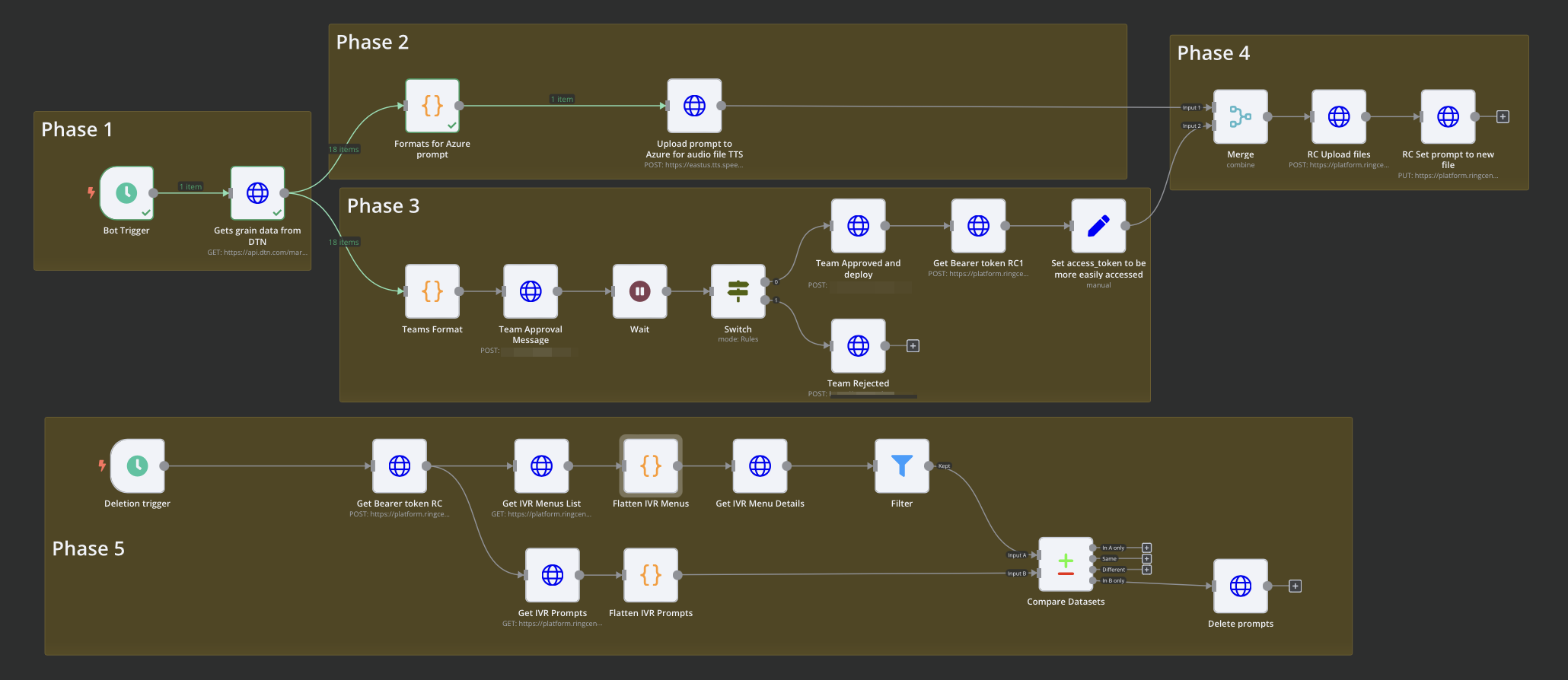Screen dimensions: 1568x680
Task: Open the Gets grain data from DTN node
Action: 257,193
